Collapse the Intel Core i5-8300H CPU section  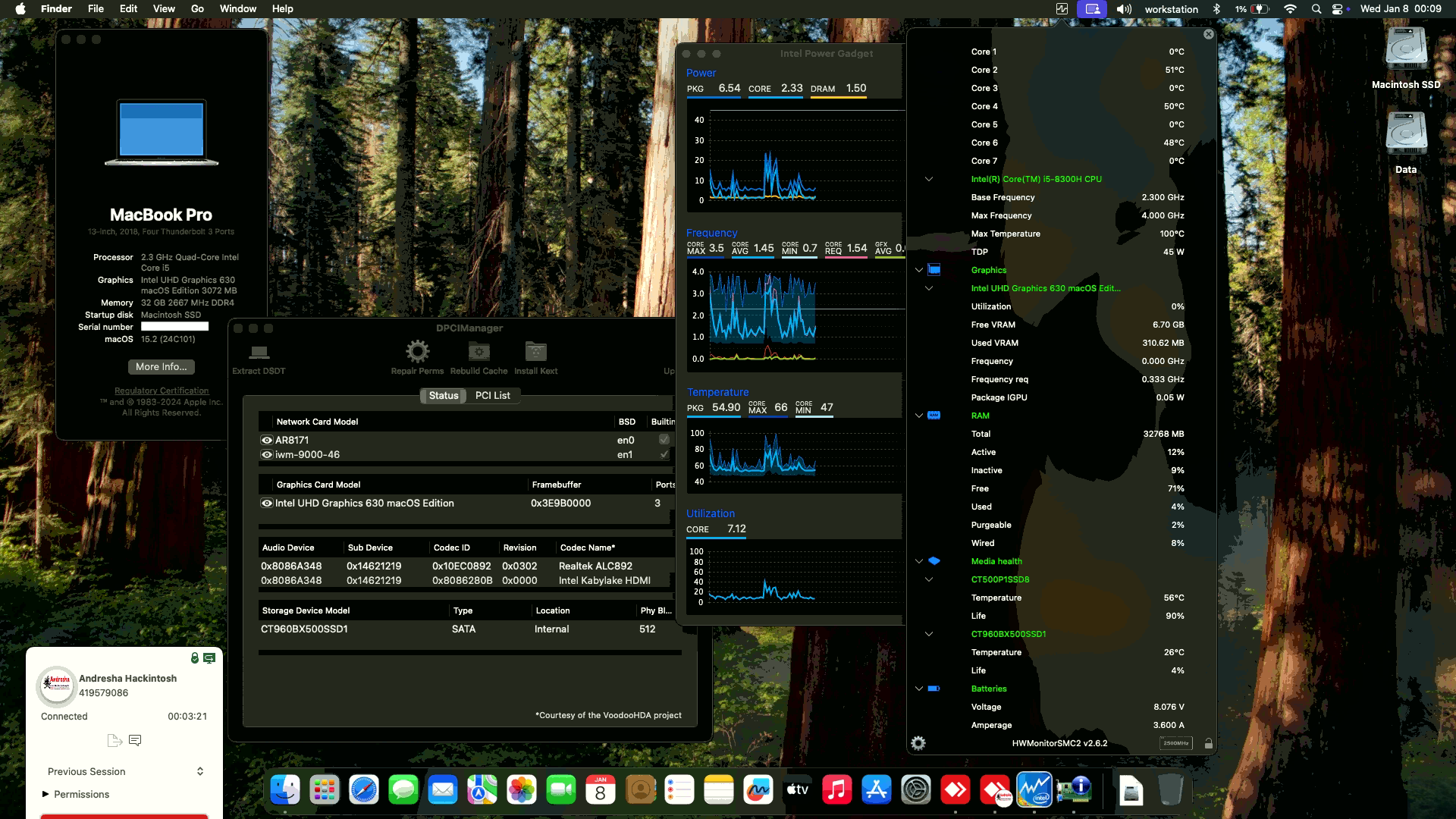click(929, 179)
